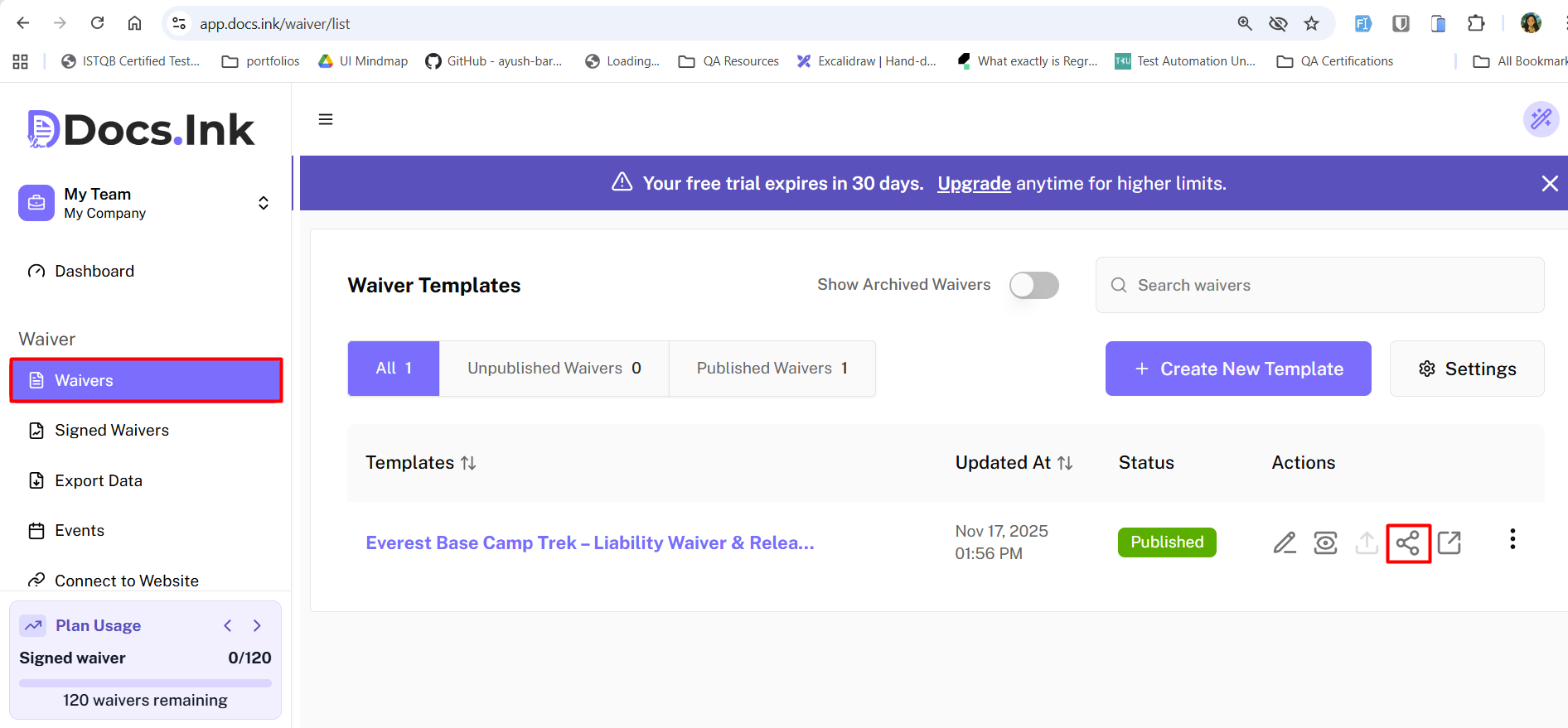Sort by Templates column arrows
Screen dimensions: 1568x728
[x=468, y=463]
